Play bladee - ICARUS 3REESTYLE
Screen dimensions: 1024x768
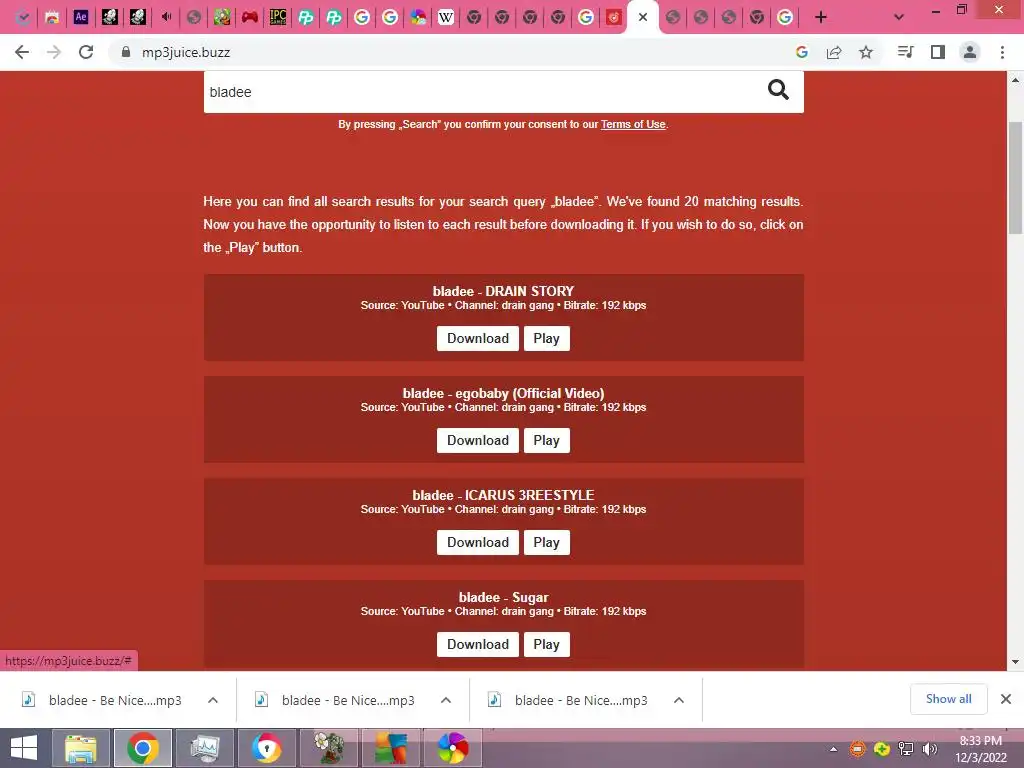coord(547,542)
